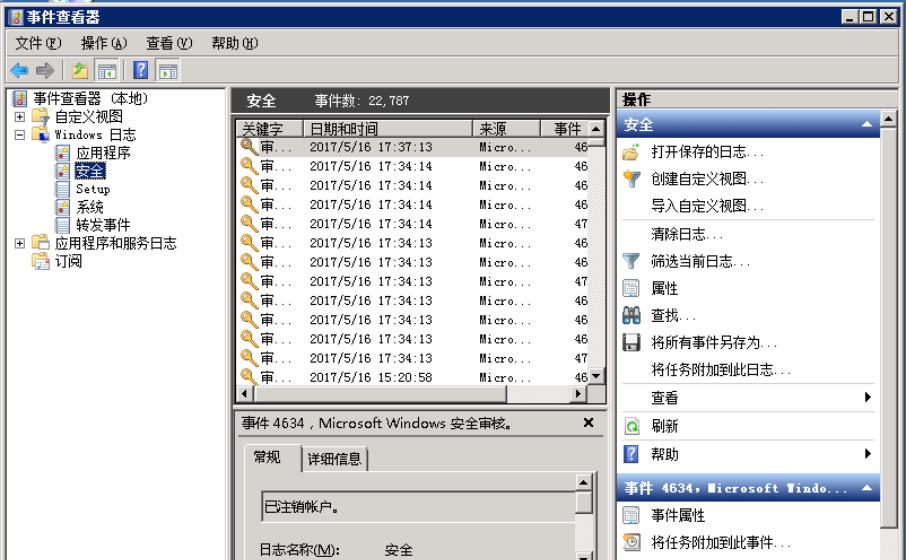Click the actions pane scrollbar up arrow
This screenshot has height=560, width=906.
[x=889, y=119]
